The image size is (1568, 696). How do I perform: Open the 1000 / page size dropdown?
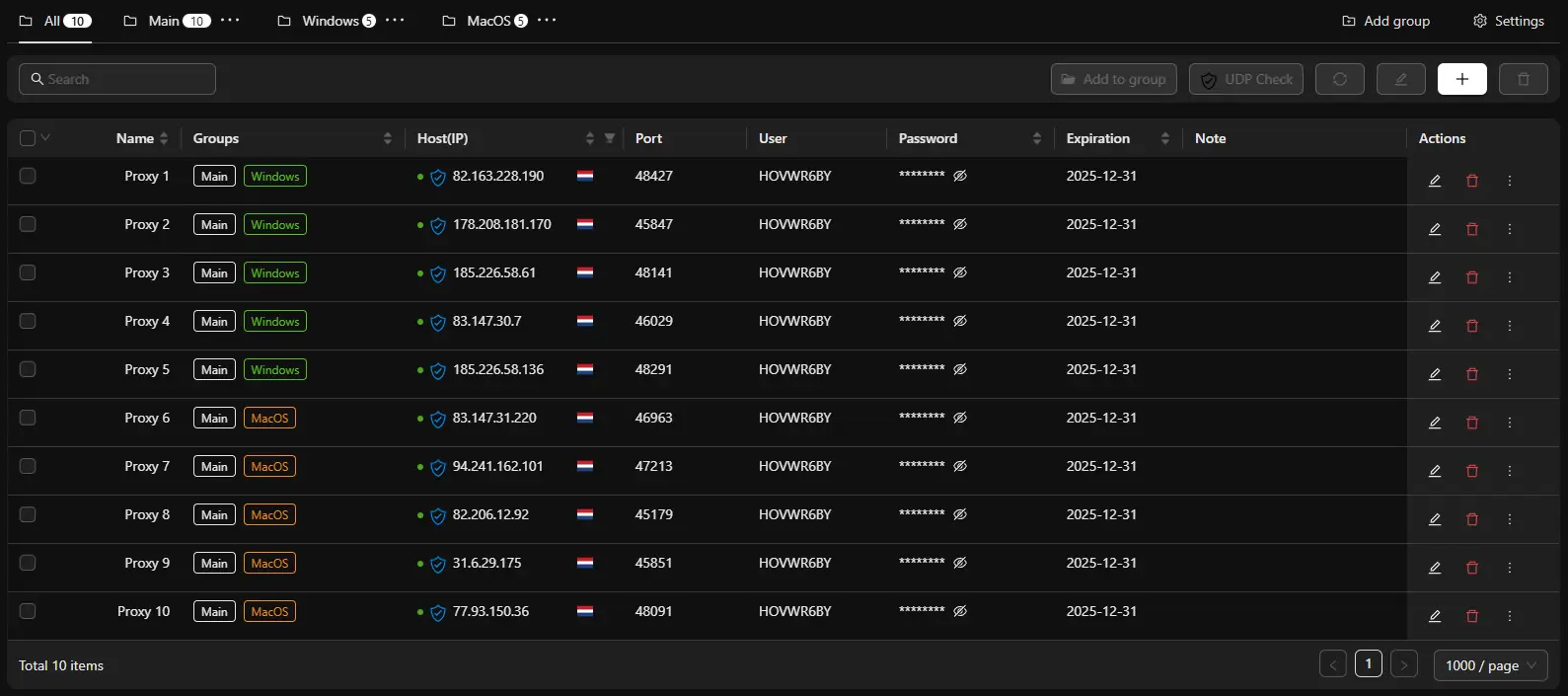1490,665
